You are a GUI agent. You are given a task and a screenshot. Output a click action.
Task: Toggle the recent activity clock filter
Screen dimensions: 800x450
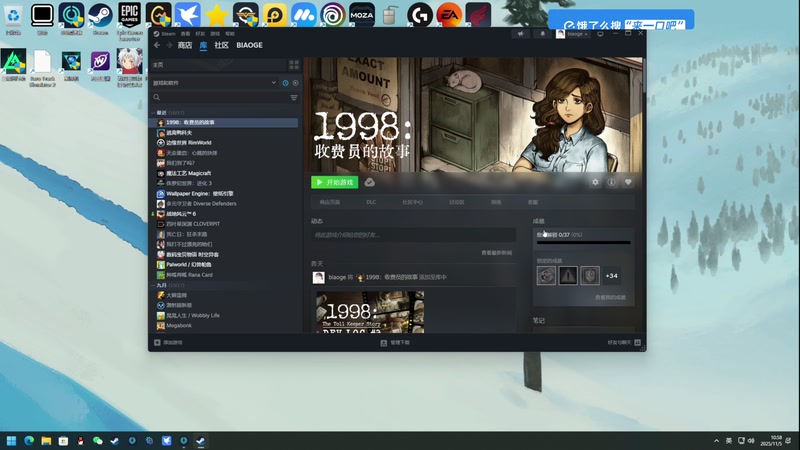[x=286, y=83]
